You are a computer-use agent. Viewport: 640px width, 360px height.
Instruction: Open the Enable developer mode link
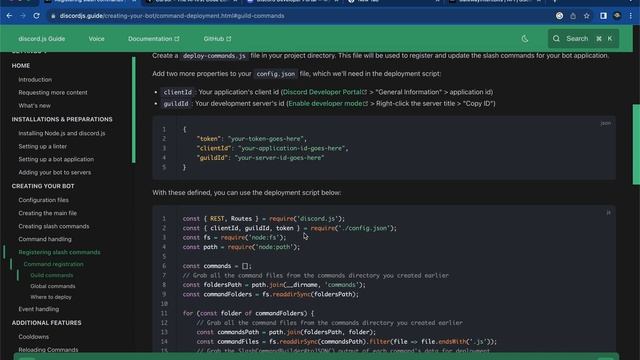[x=328, y=104]
